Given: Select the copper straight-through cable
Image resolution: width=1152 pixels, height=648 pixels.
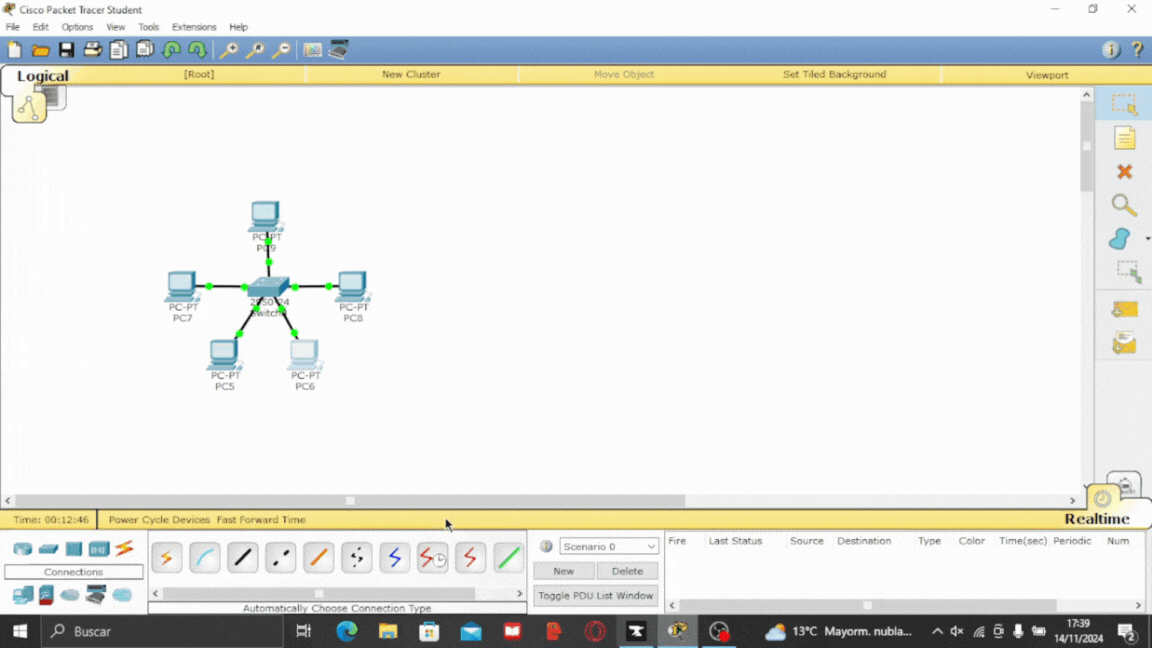Looking at the screenshot, I should [x=243, y=558].
